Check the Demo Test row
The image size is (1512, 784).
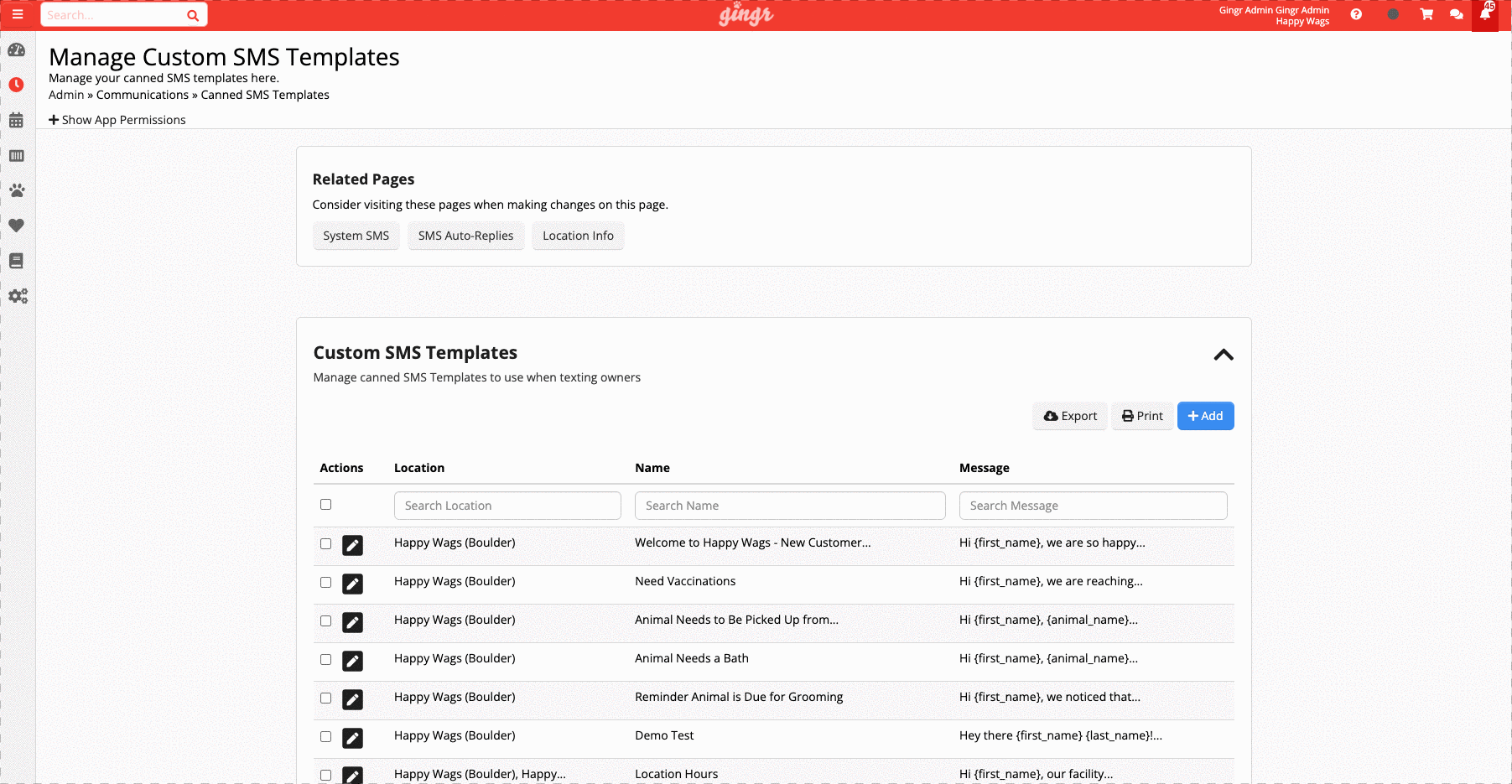click(x=326, y=737)
